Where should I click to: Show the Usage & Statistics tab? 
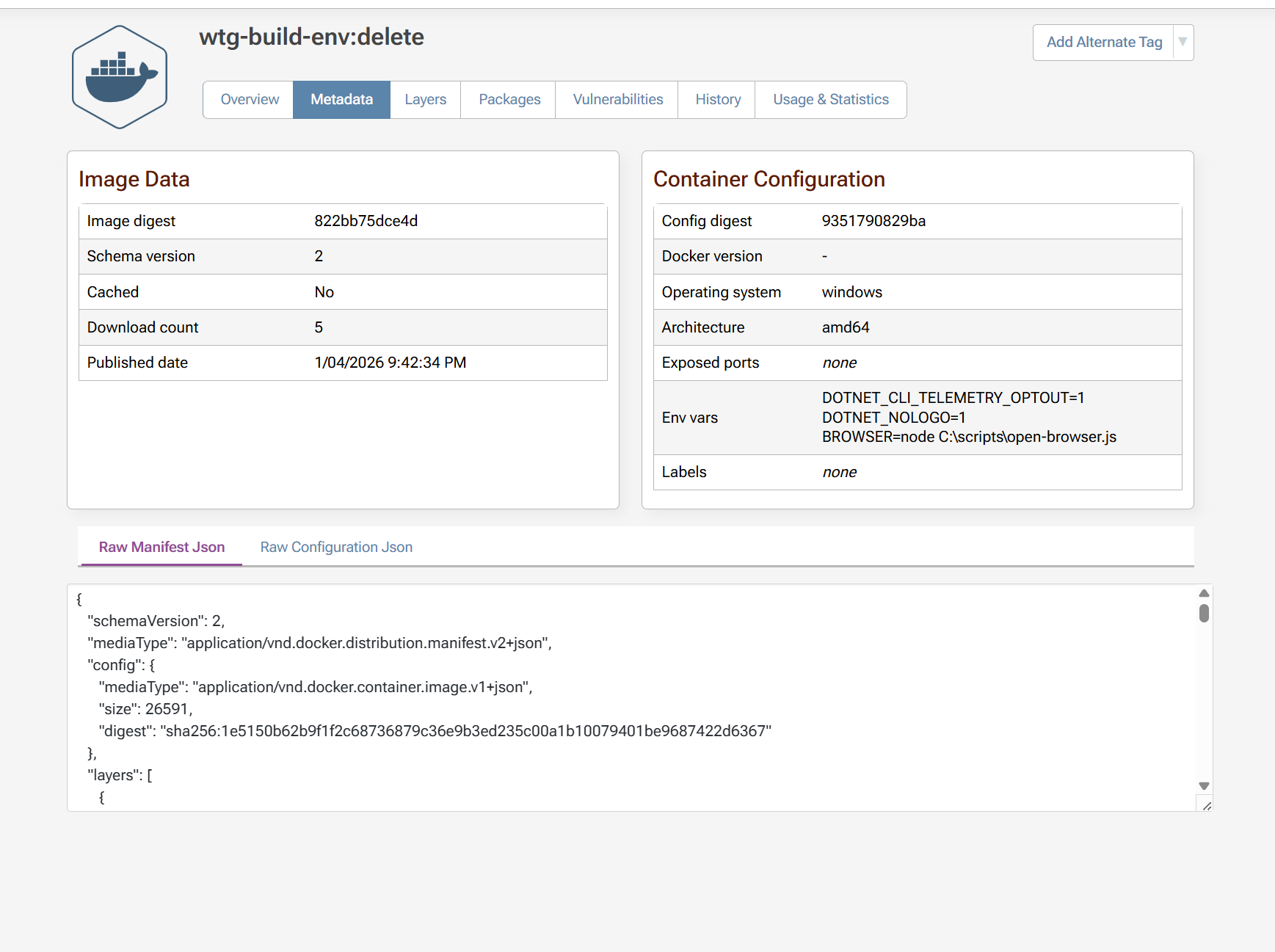point(830,100)
